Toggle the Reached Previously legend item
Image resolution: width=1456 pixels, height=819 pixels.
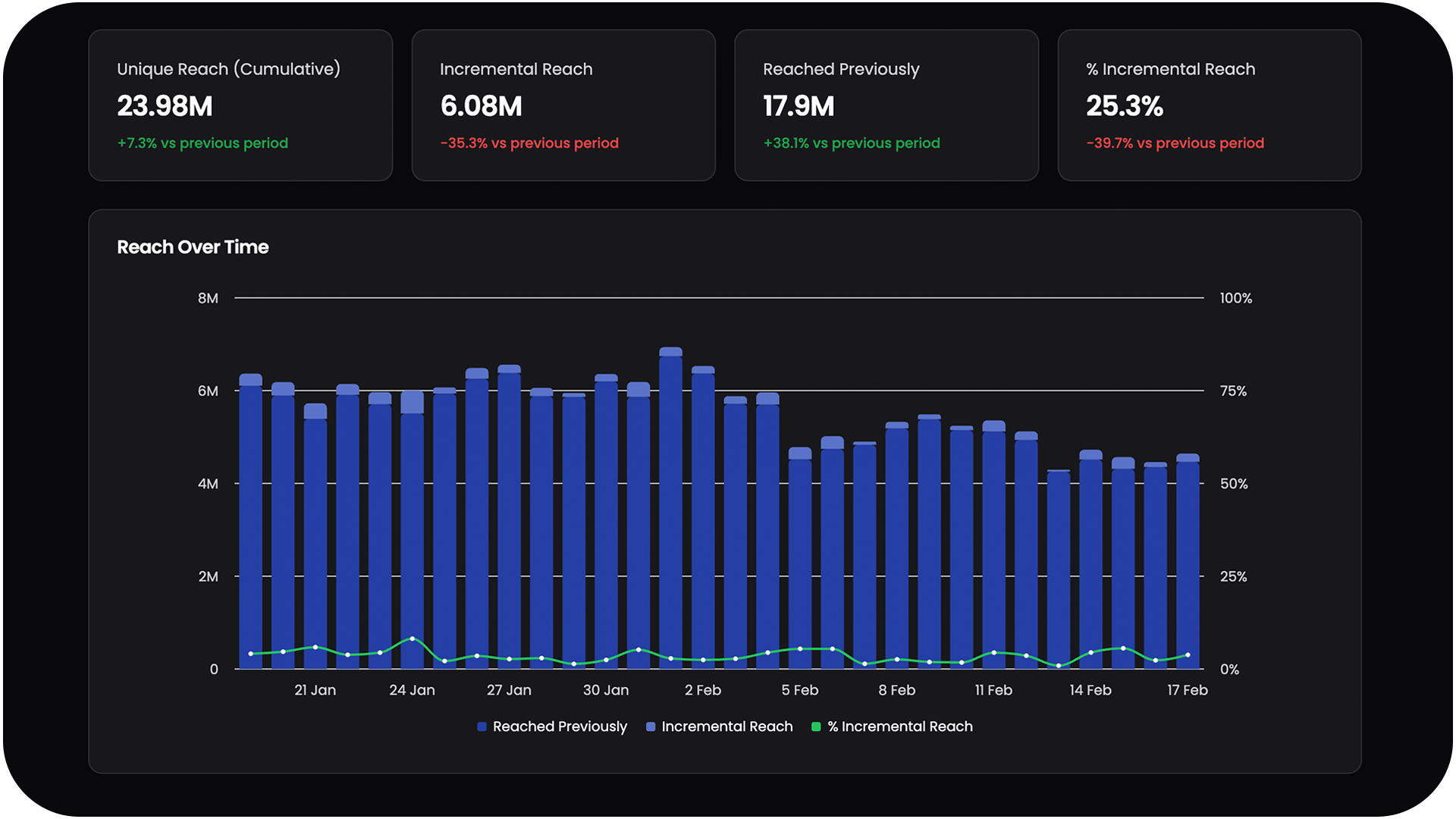coord(559,726)
